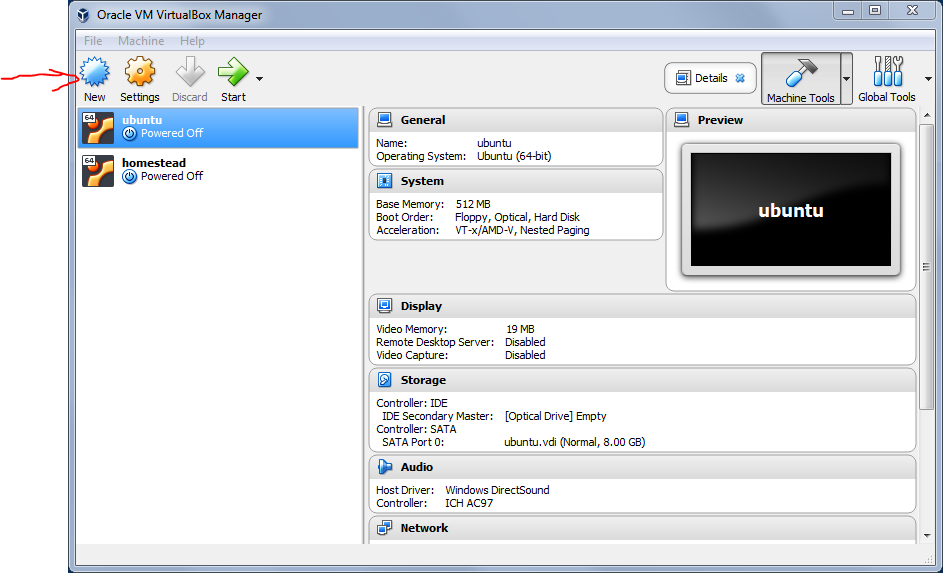Image resolution: width=943 pixels, height=573 pixels.
Task: Open the Storage section header
Action: (x=642, y=380)
